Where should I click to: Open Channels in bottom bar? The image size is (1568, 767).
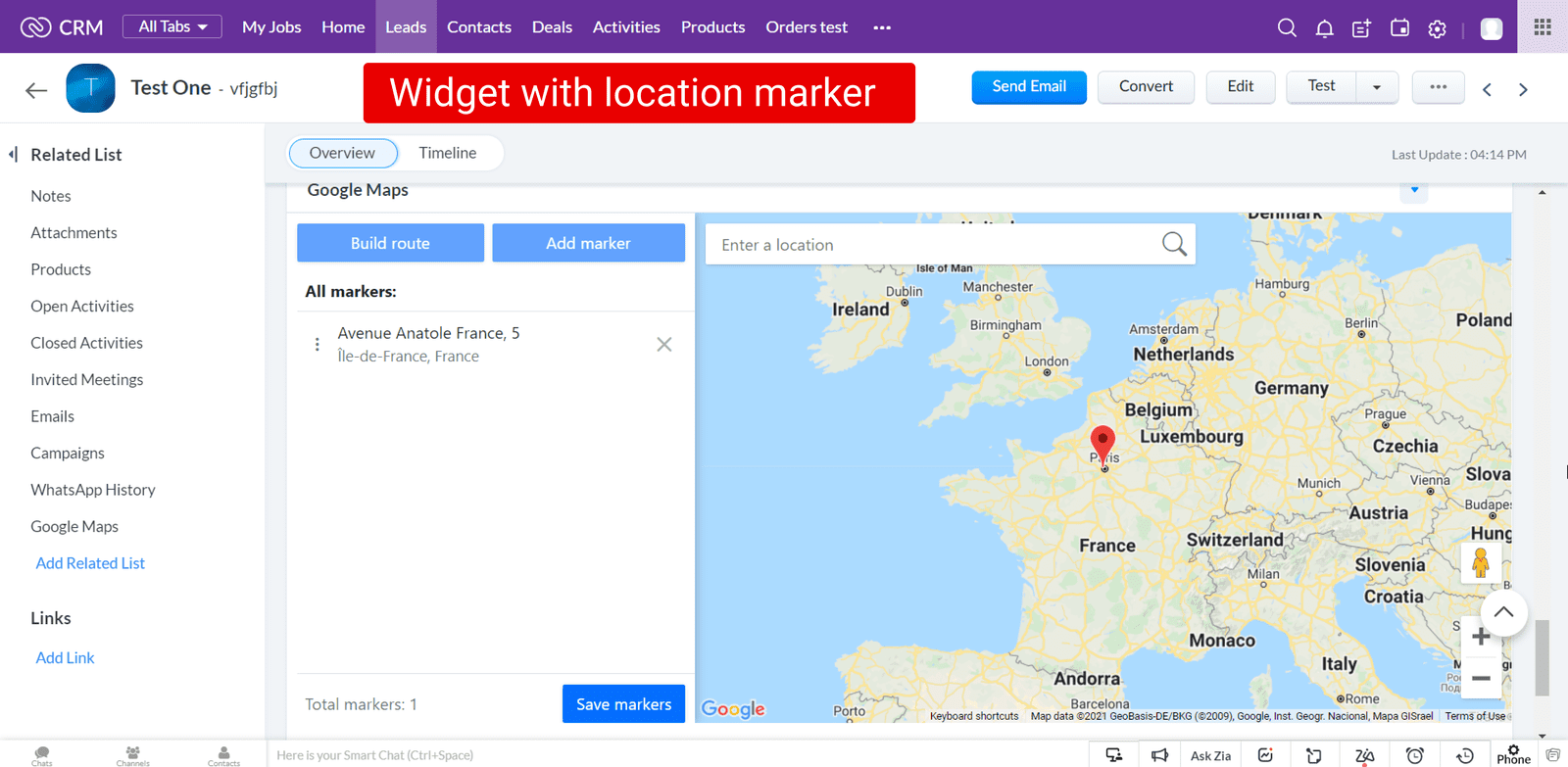coord(132,755)
